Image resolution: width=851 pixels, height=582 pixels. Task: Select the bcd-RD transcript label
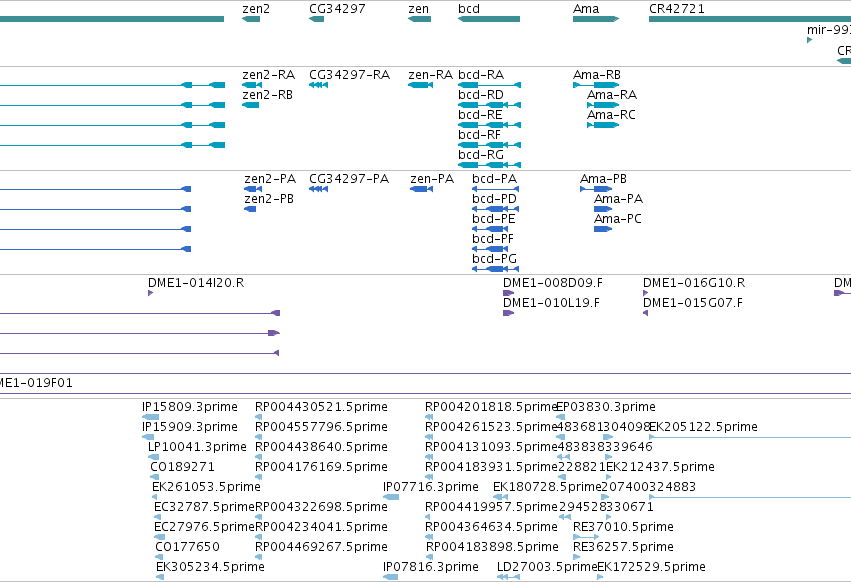coord(481,94)
